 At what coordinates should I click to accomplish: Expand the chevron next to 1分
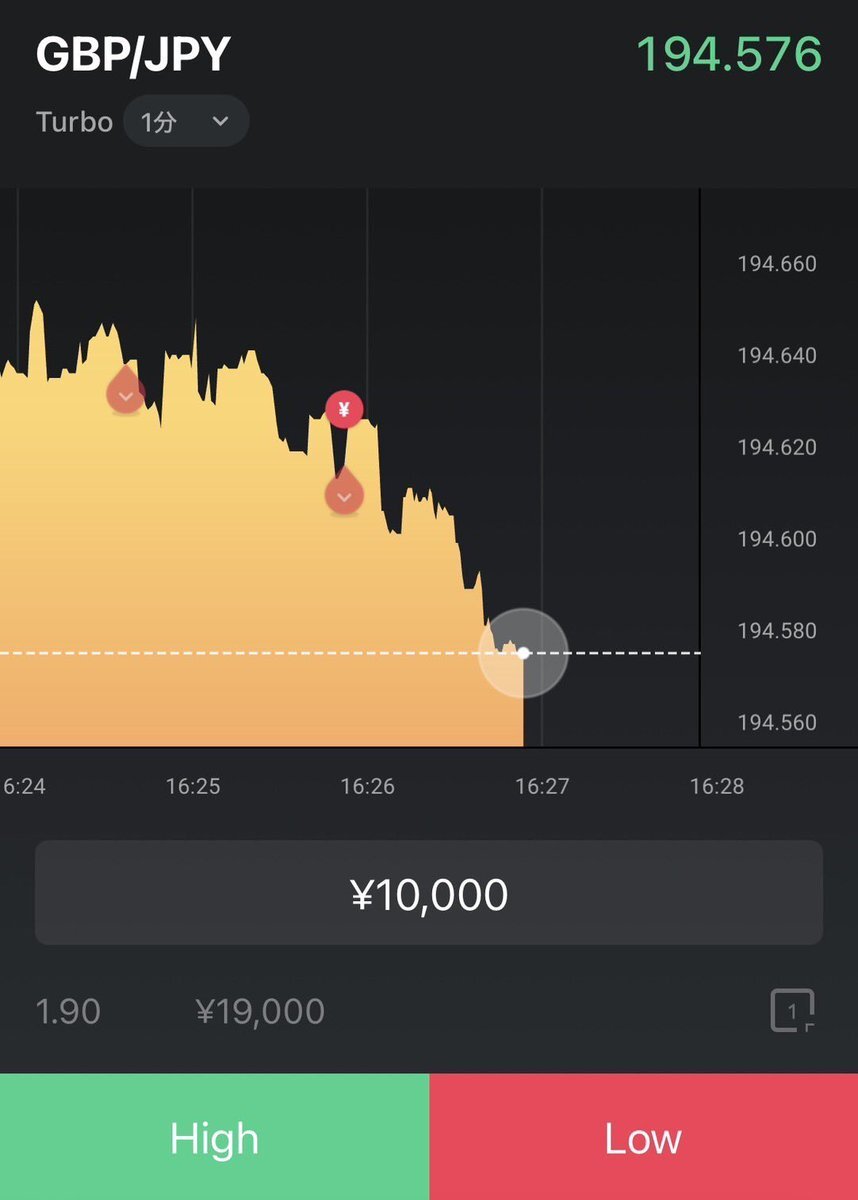point(221,122)
